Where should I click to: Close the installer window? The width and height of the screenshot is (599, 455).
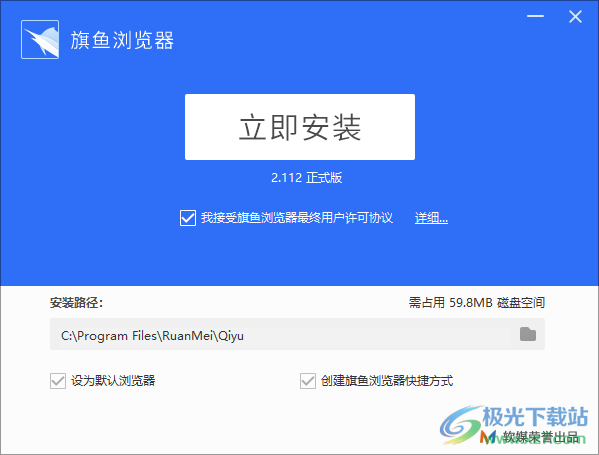point(575,16)
